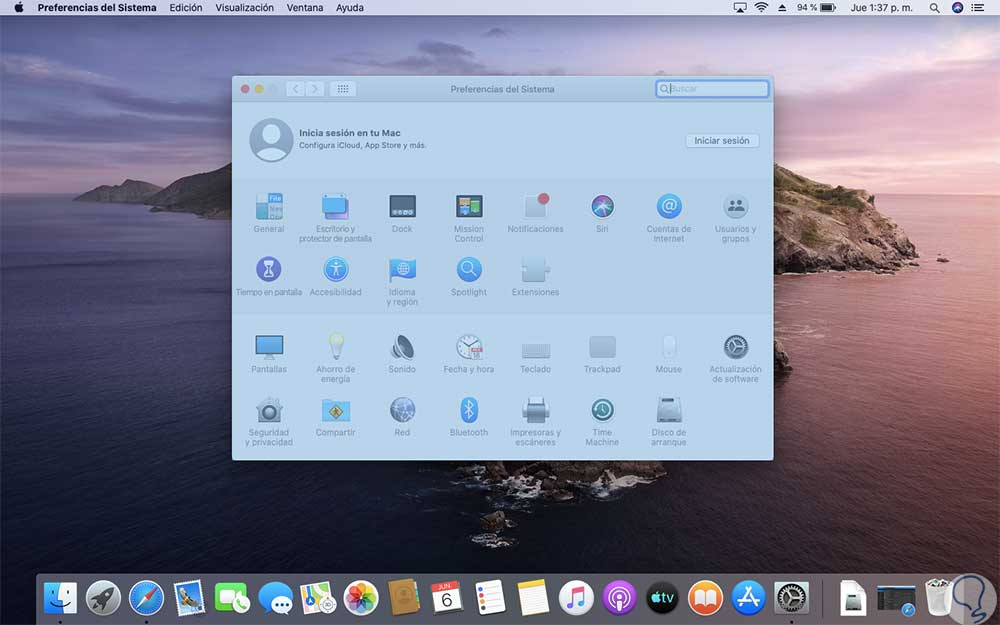Focus the Buscar search field
This screenshot has height=625, width=1000.
(x=712, y=89)
